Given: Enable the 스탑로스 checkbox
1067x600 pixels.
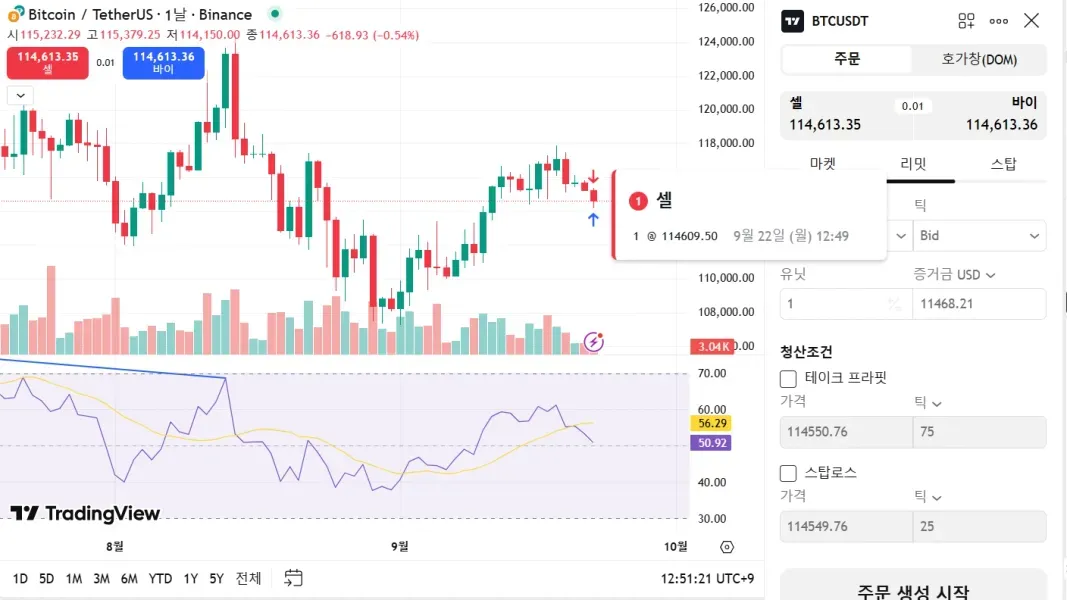Looking at the screenshot, I should pos(788,473).
